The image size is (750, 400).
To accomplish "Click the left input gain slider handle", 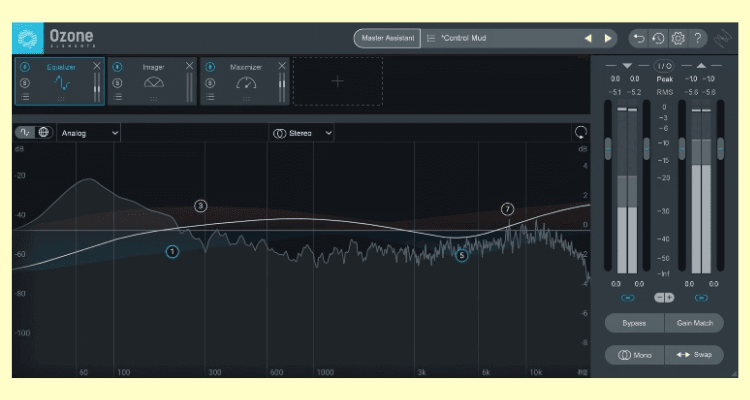I will (x=608, y=149).
